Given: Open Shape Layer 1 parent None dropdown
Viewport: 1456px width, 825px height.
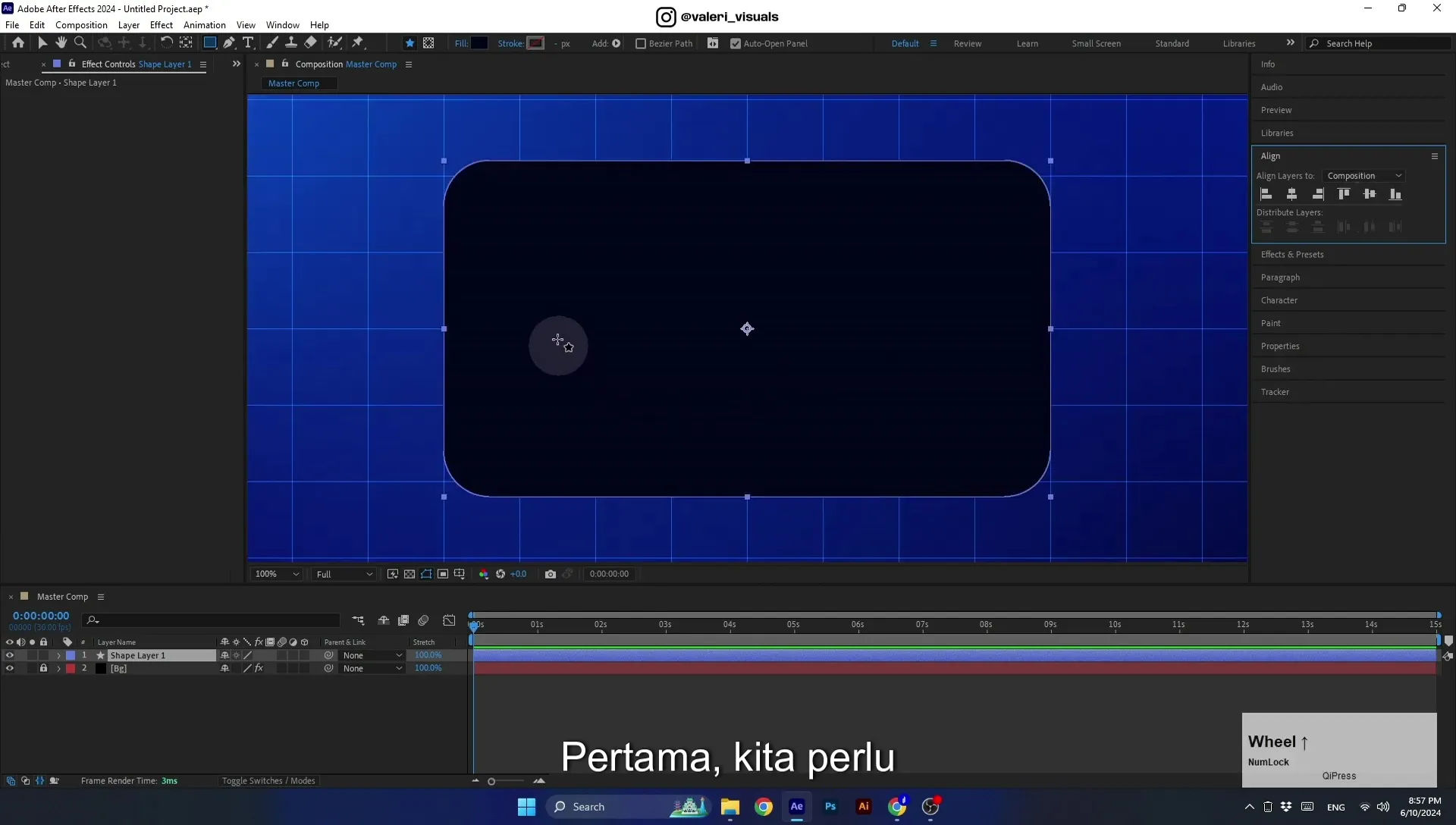Looking at the screenshot, I should (x=372, y=655).
